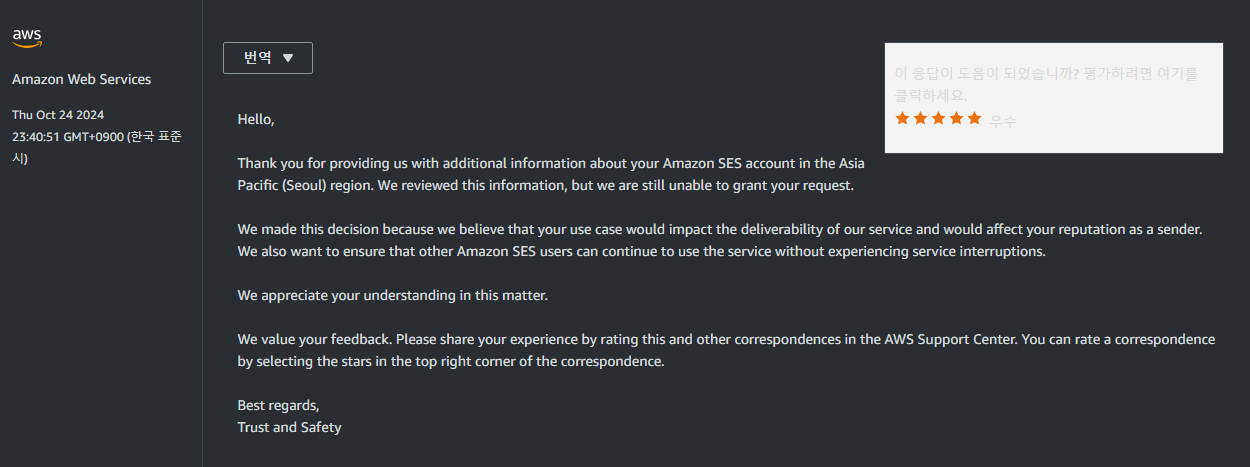Click the "Thank you for providing" paragraph

[x=550, y=174]
